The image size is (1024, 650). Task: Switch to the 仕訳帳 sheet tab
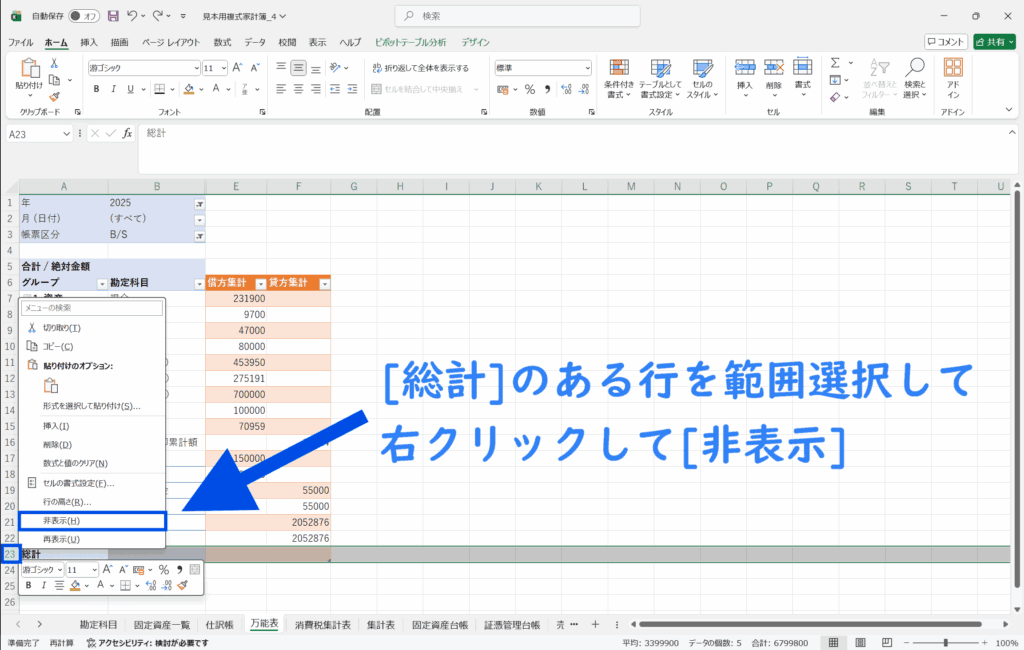(219, 624)
